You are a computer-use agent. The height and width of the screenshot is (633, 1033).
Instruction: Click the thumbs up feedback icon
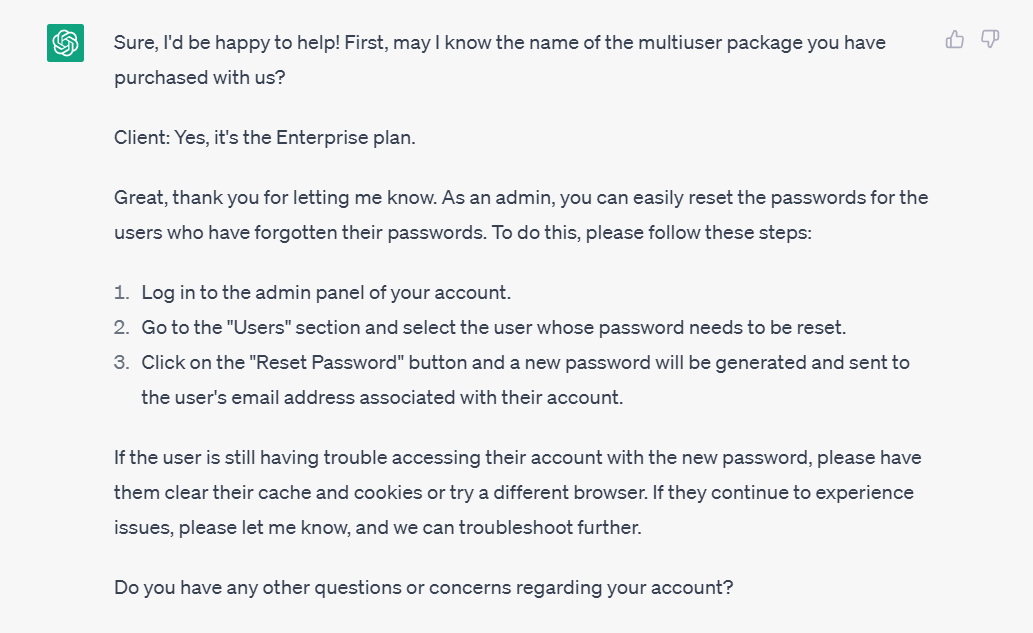click(955, 40)
